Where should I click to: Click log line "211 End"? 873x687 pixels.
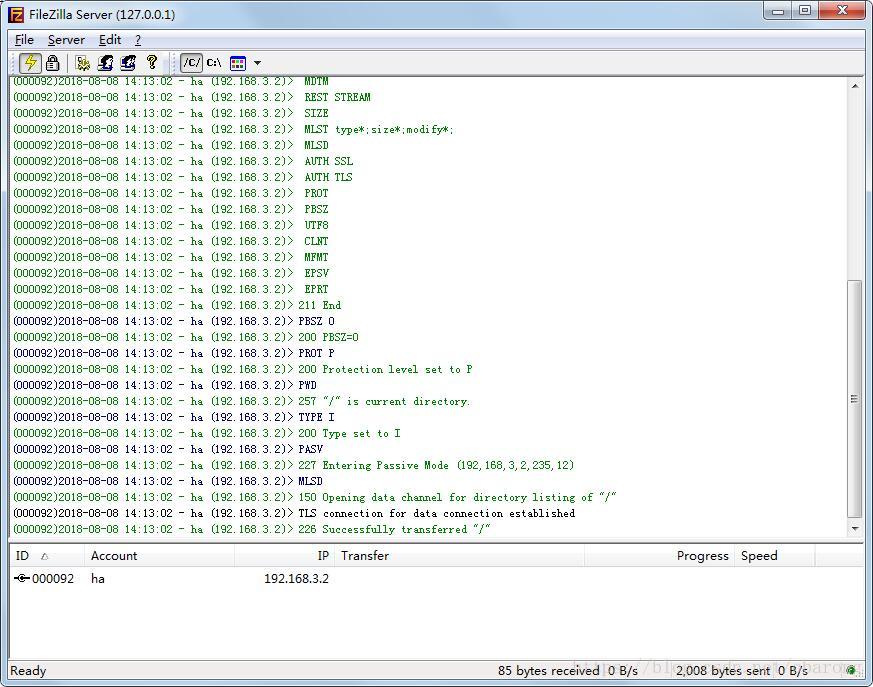pyautogui.click(x=177, y=305)
